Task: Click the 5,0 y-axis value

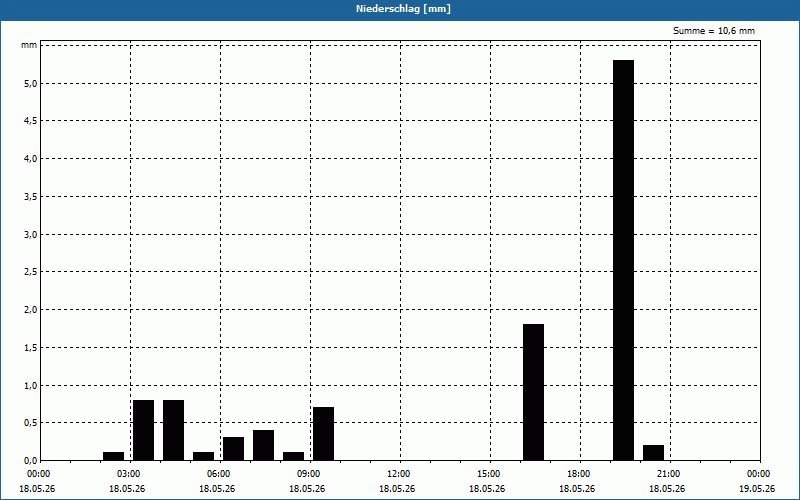Action: [x=31, y=83]
